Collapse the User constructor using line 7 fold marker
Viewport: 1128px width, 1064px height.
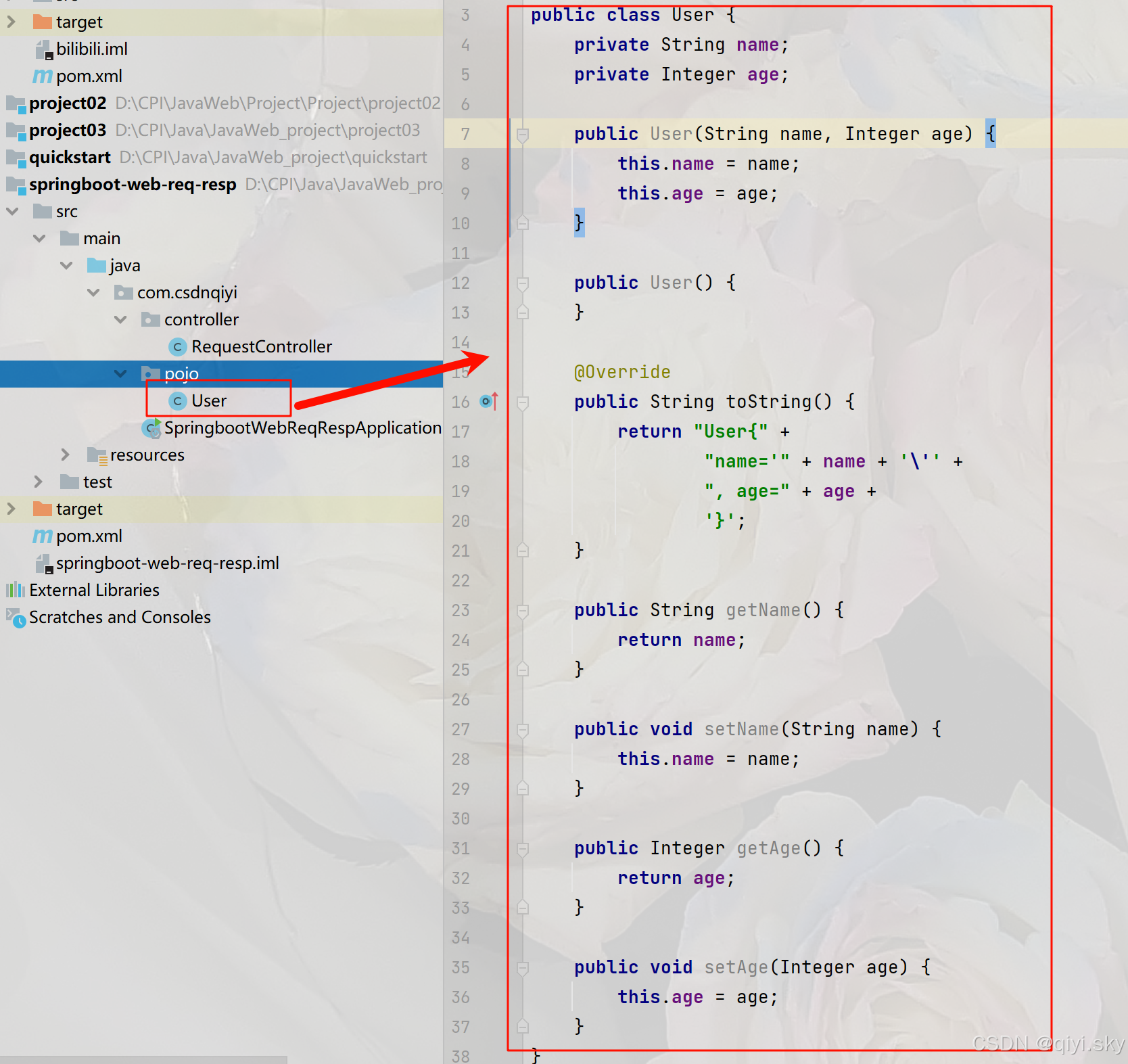click(x=521, y=134)
